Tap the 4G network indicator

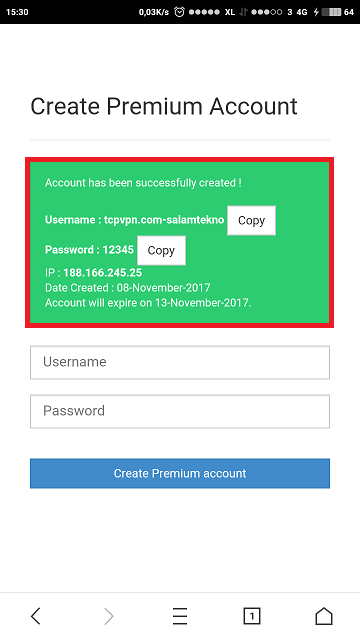(x=302, y=12)
